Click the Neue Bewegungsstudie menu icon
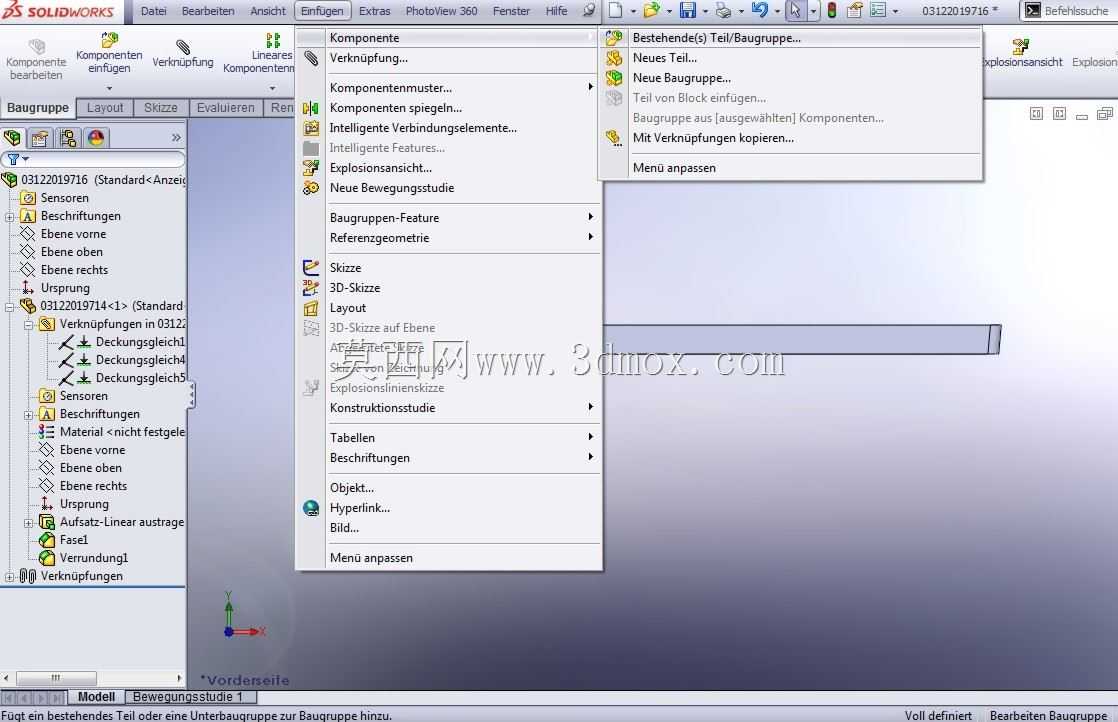1118x722 pixels. [311, 187]
